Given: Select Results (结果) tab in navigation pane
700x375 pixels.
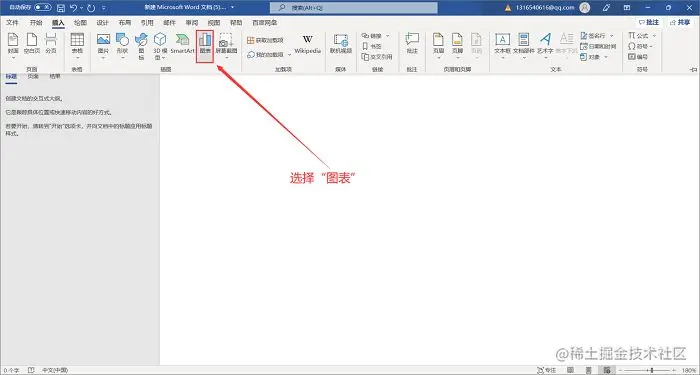Looking at the screenshot, I should [x=55, y=77].
